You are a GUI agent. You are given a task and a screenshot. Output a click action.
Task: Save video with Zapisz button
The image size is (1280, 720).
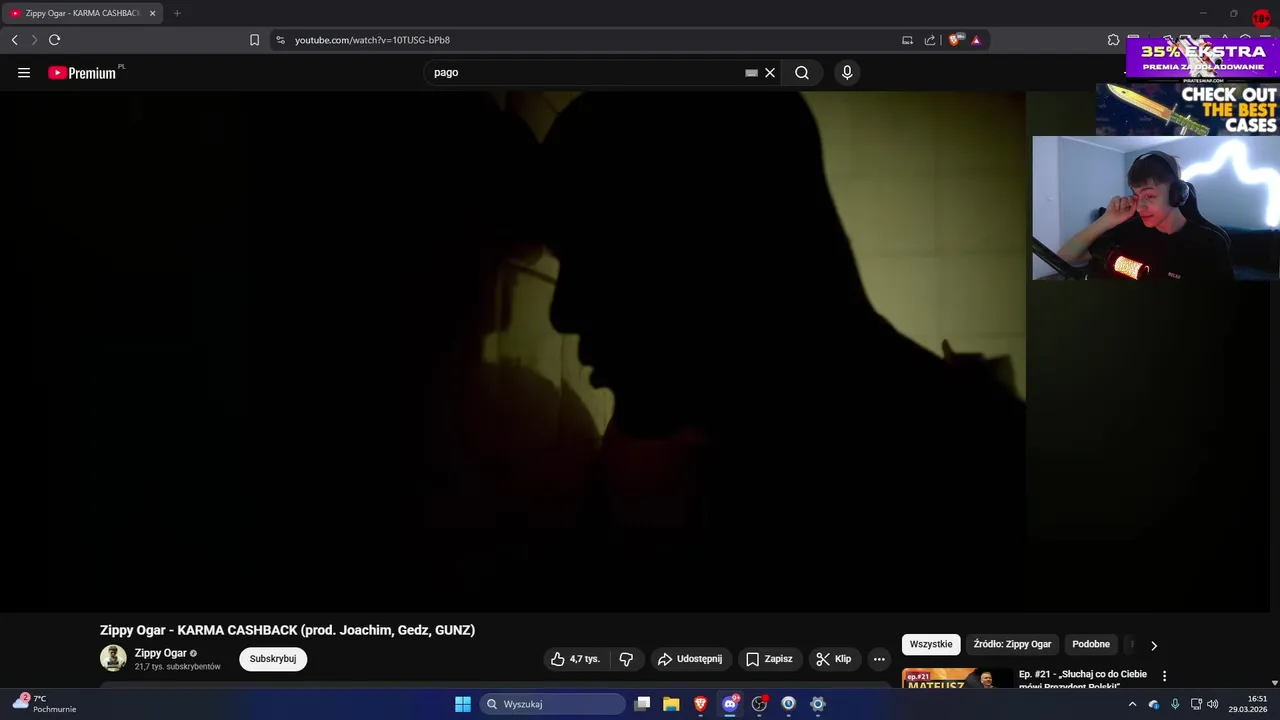(769, 659)
